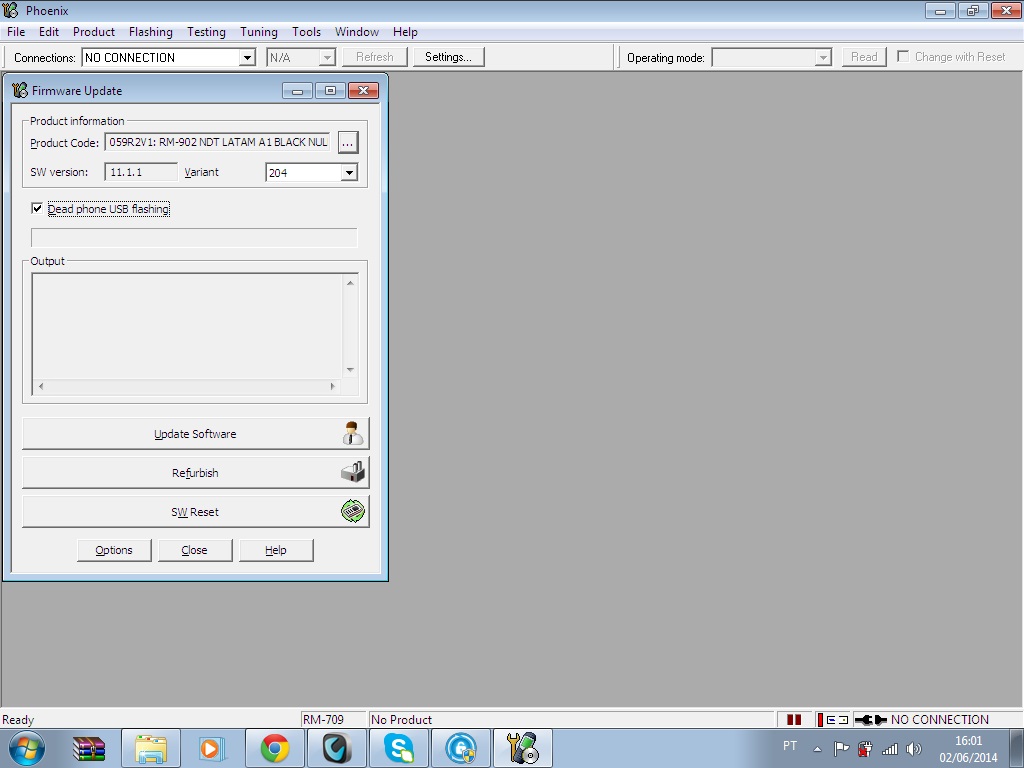Image resolution: width=1024 pixels, height=768 pixels.
Task: Click the Output horizontal scrollbar left arrow
Action: (x=41, y=386)
